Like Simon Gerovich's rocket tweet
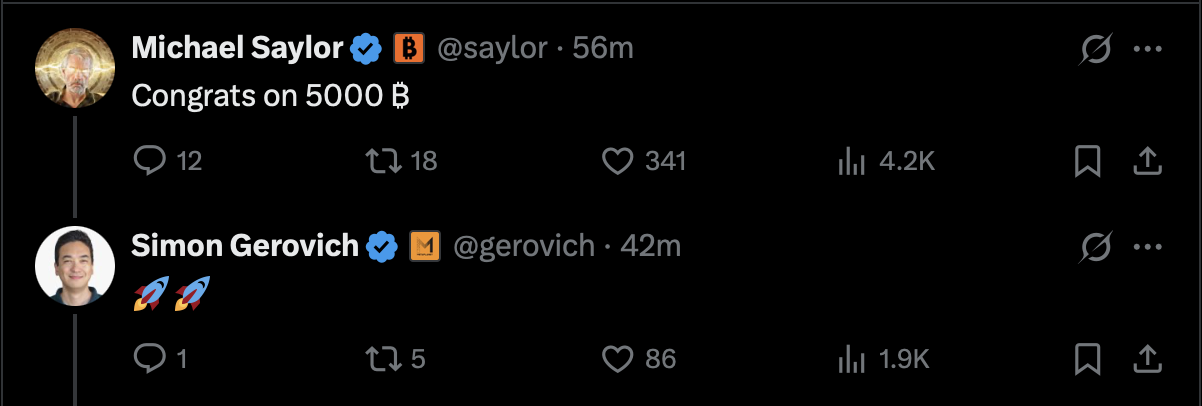The height and width of the screenshot is (406, 1202). (619, 358)
